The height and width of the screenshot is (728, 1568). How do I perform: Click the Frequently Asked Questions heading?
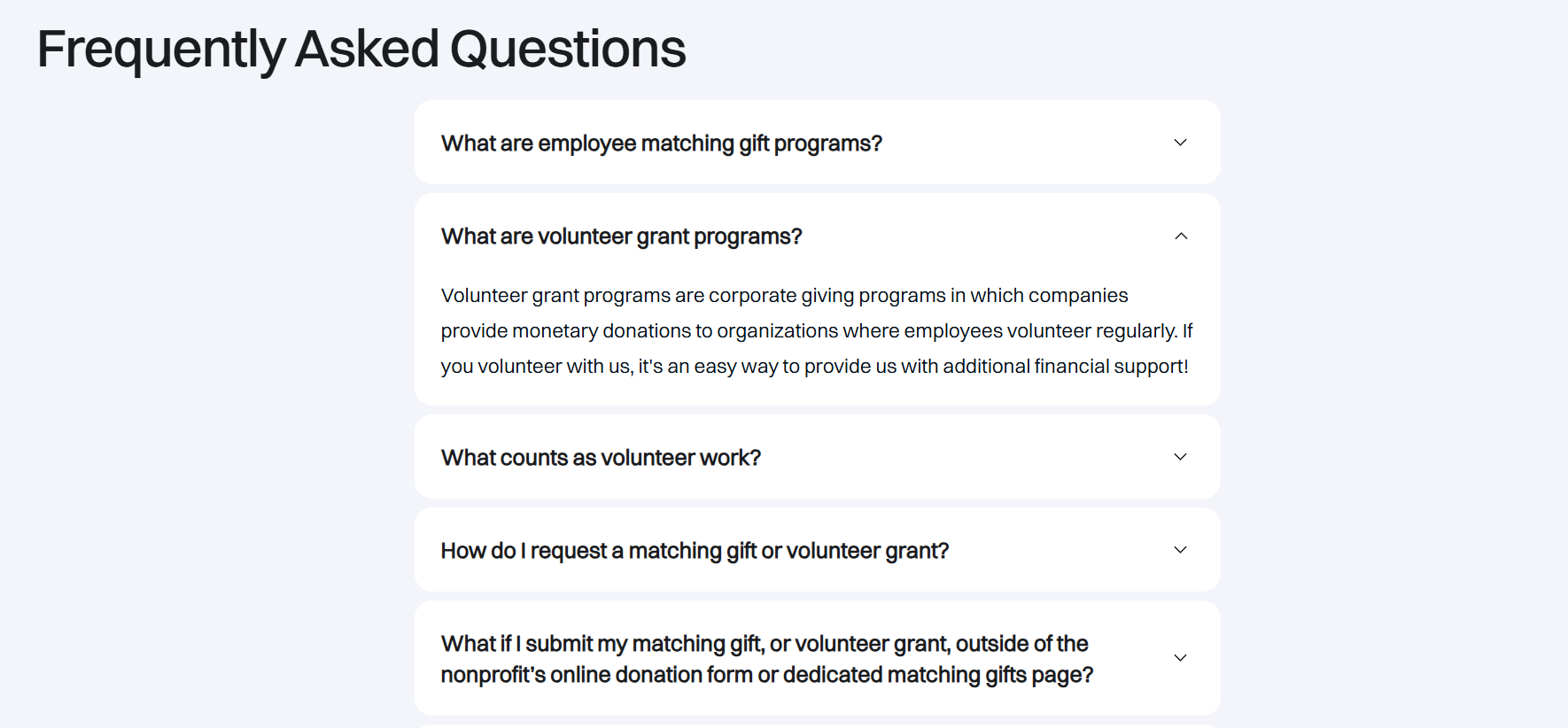click(x=361, y=49)
